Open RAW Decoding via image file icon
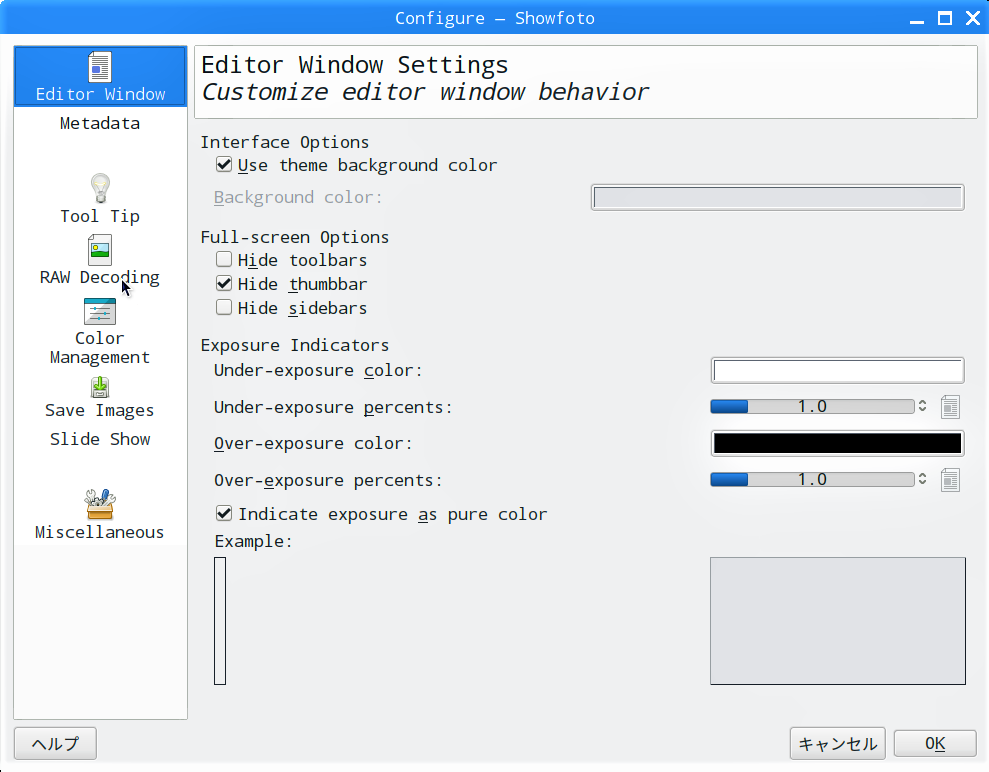Image resolution: width=989 pixels, height=772 pixels. [x=100, y=250]
